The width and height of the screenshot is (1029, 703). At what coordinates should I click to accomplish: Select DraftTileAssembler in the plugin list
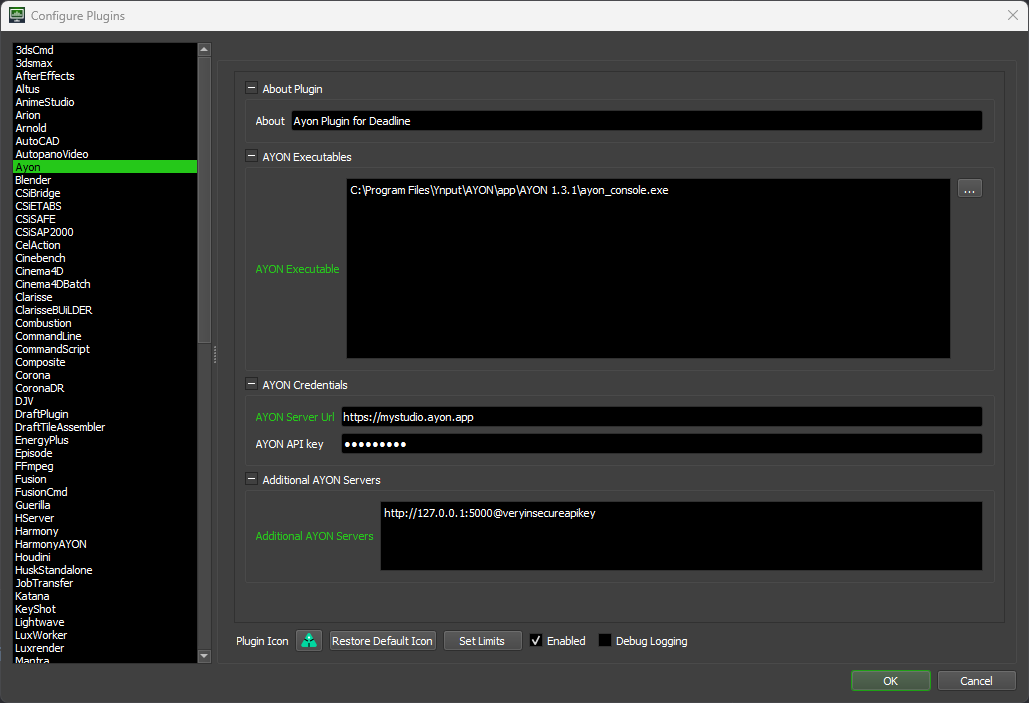pyautogui.click(x=105, y=427)
